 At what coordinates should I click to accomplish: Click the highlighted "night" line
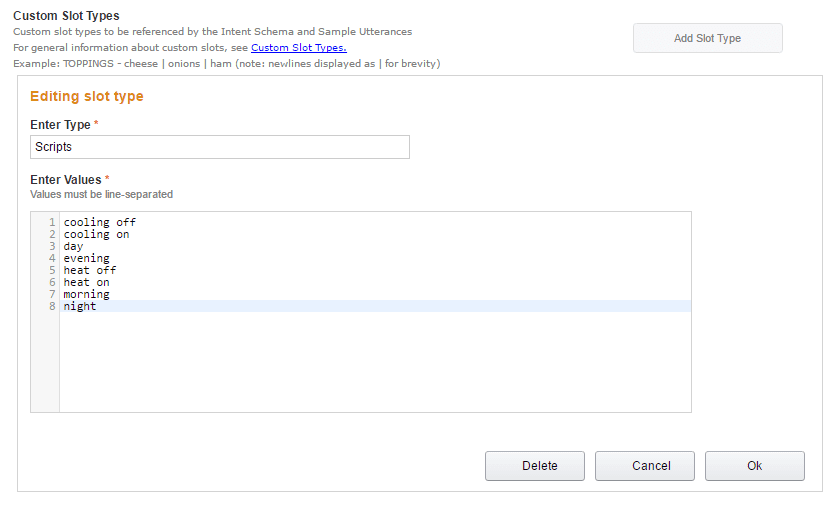pyautogui.click(x=80, y=306)
